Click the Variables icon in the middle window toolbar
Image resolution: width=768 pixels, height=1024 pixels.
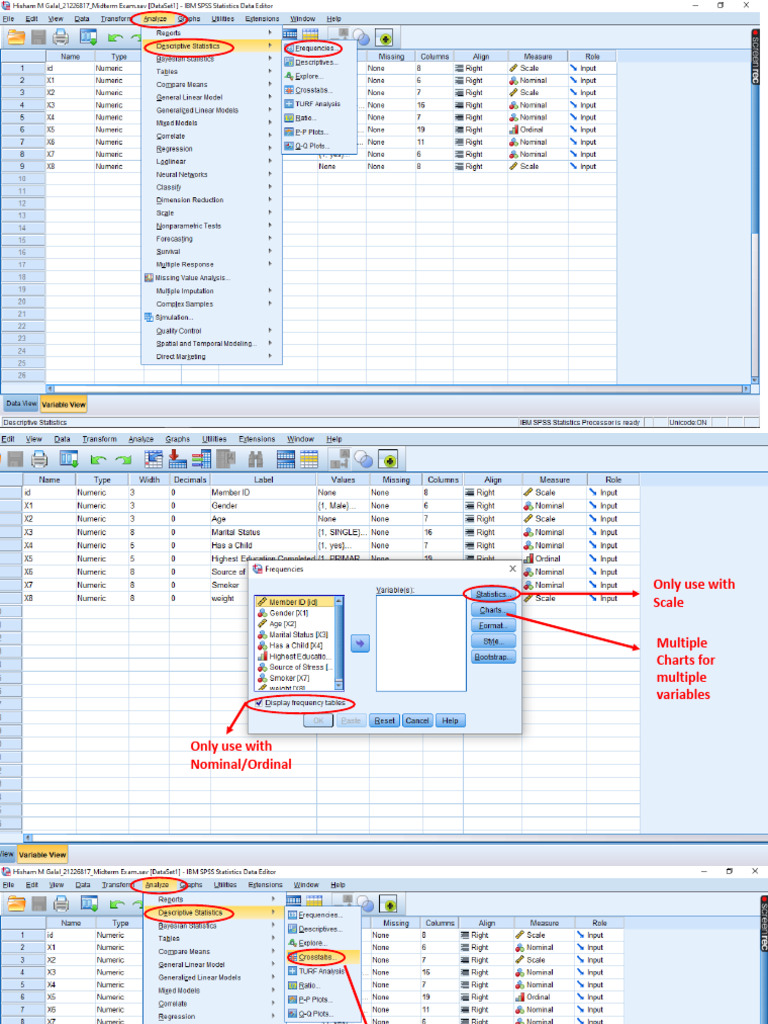pyautogui.click(x=201, y=460)
